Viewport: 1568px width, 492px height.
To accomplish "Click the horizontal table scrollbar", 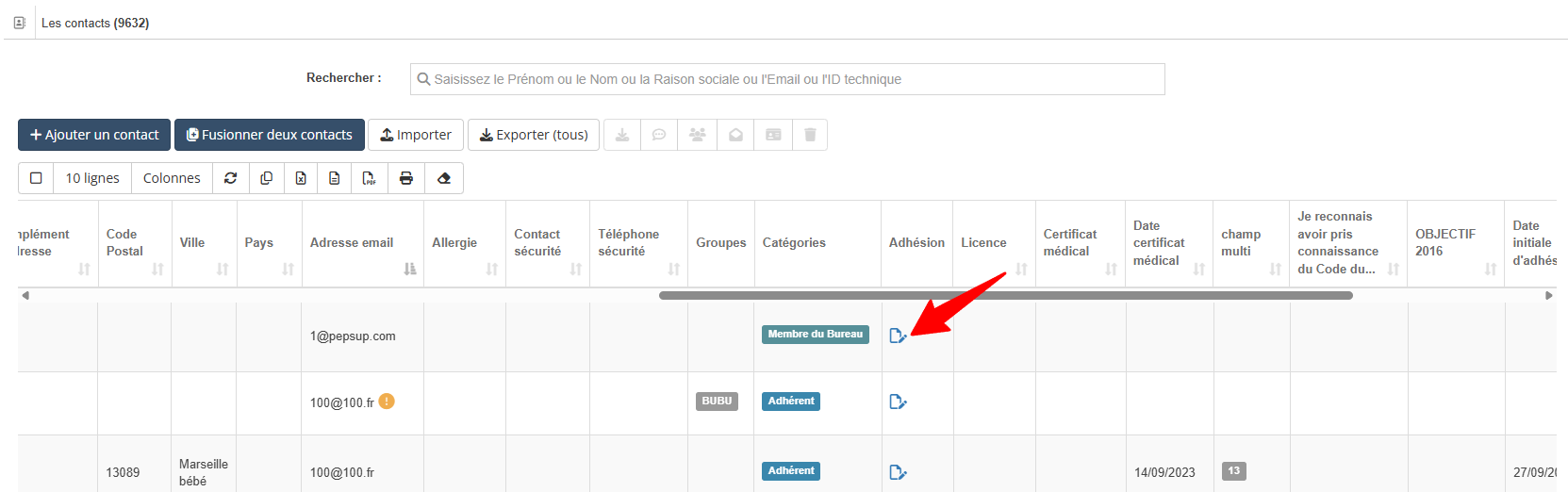I will pos(1005,295).
